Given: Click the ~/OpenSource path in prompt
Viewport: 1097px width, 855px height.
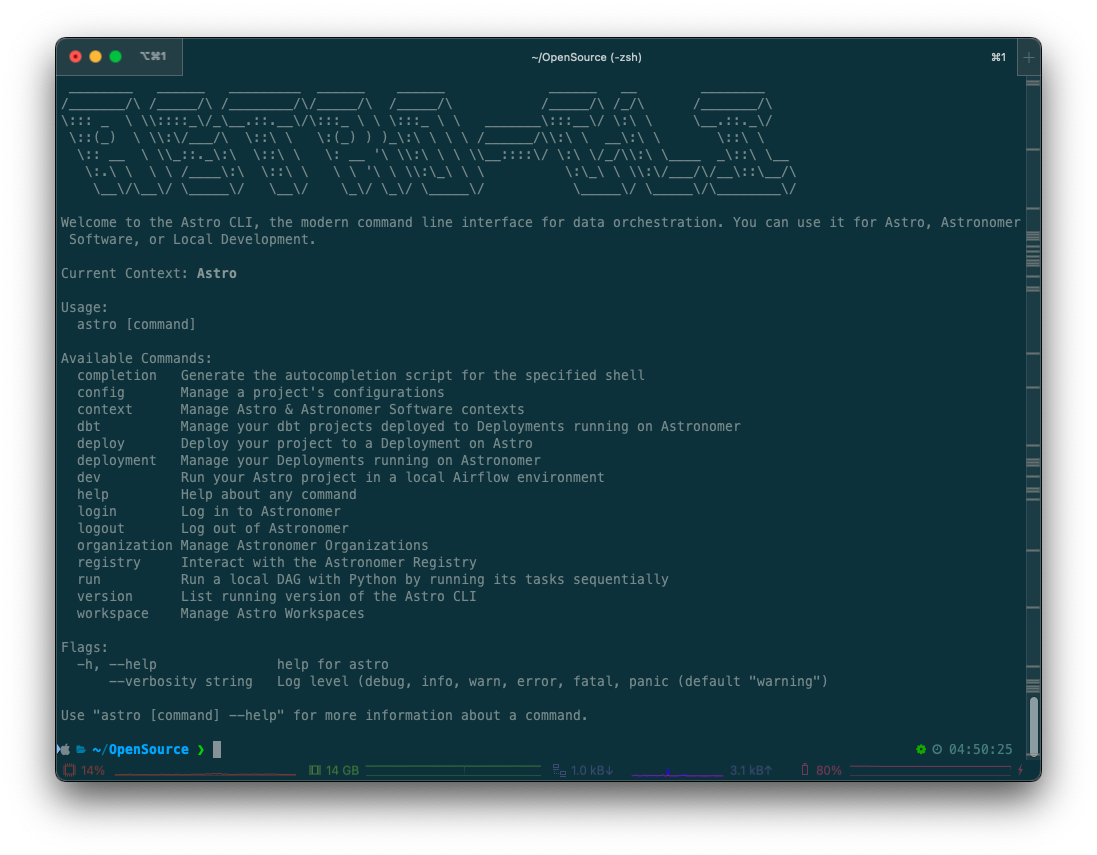Looking at the screenshot, I should pos(141,749).
